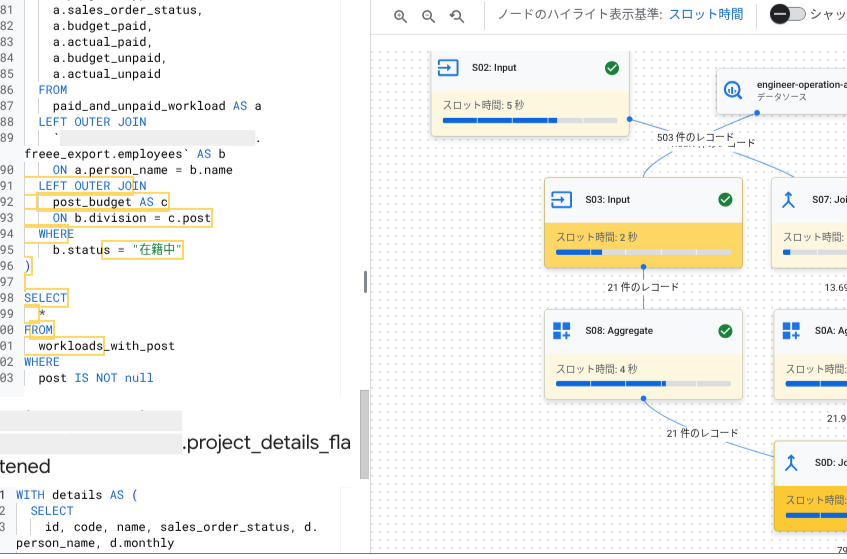The width and height of the screenshot is (847, 559).
Task: Click the S0A Aggregate stage icon
Action: [x=791, y=331]
